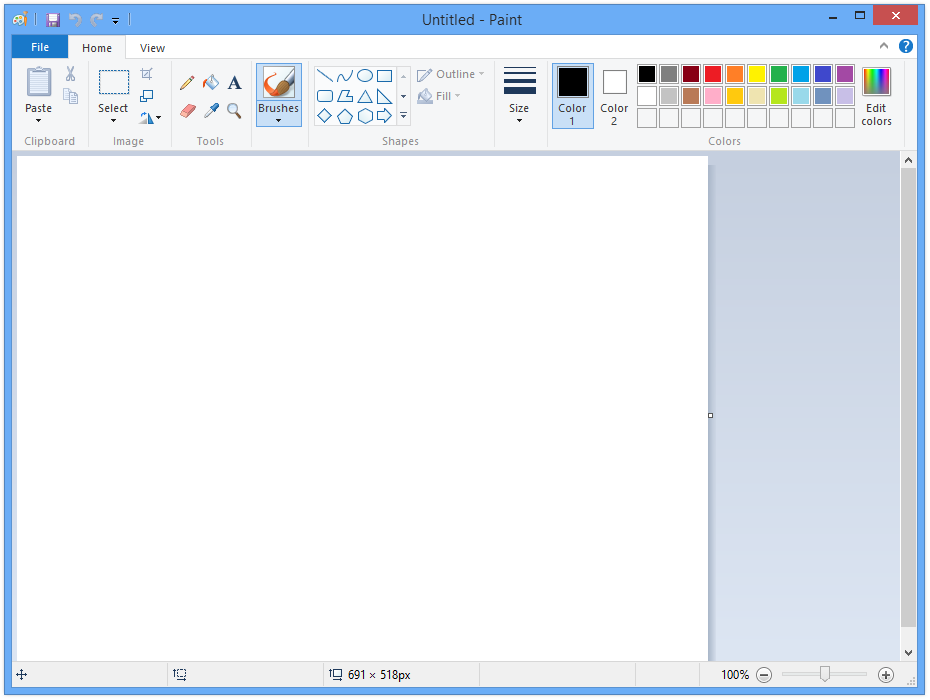Click the zoom in plus button

[x=886, y=675]
